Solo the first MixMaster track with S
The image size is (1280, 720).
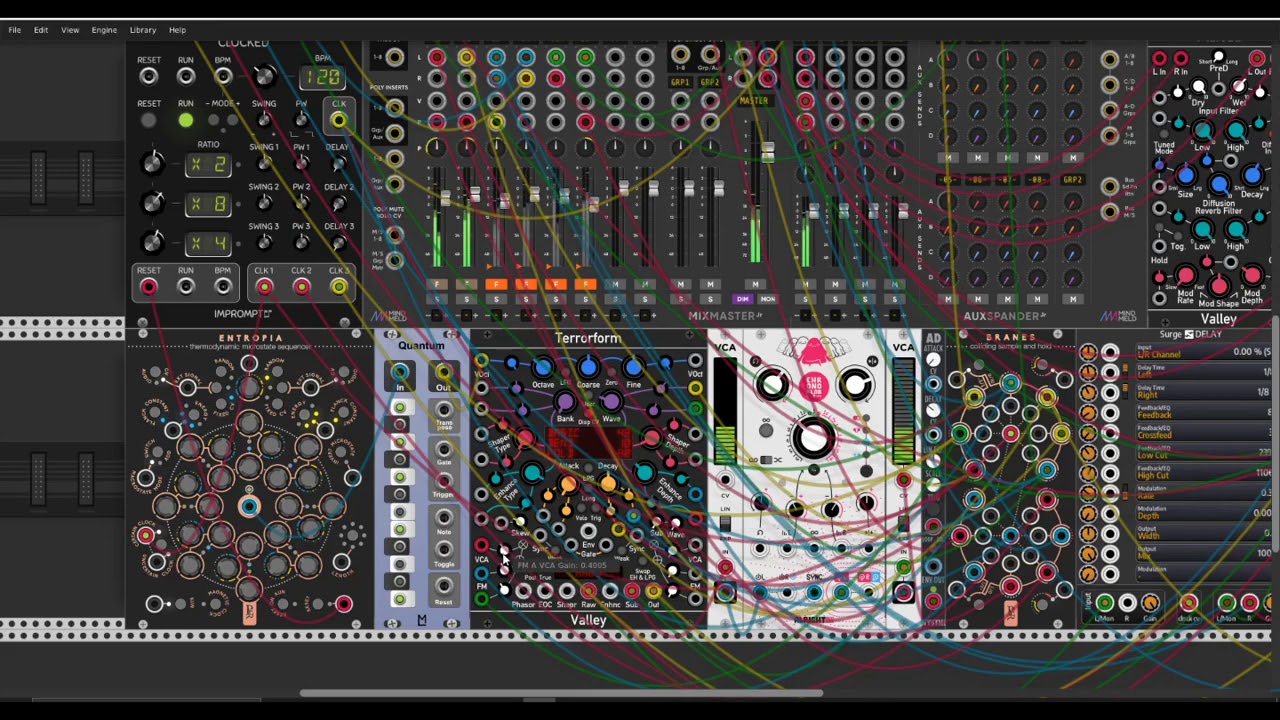pyautogui.click(x=436, y=299)
